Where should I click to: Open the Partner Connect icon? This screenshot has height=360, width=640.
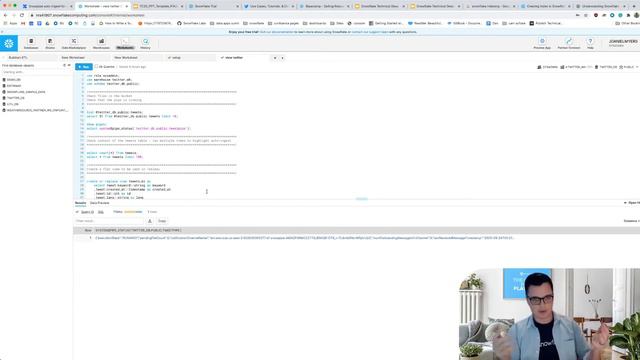coord(569,43)
